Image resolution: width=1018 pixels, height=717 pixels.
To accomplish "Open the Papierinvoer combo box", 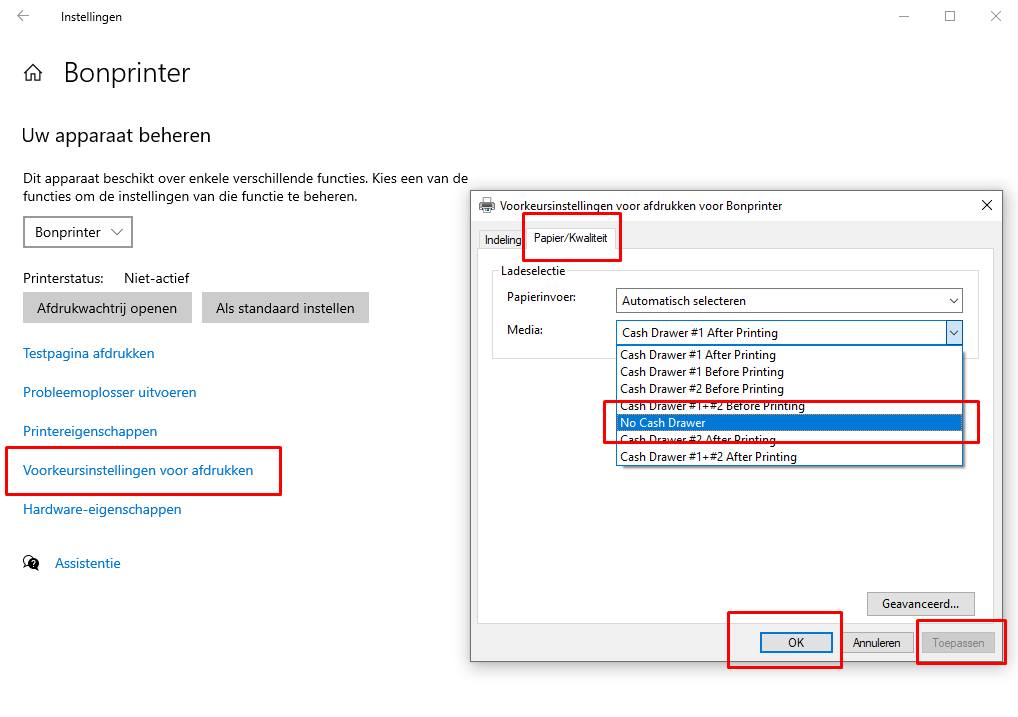I will 788,300.
